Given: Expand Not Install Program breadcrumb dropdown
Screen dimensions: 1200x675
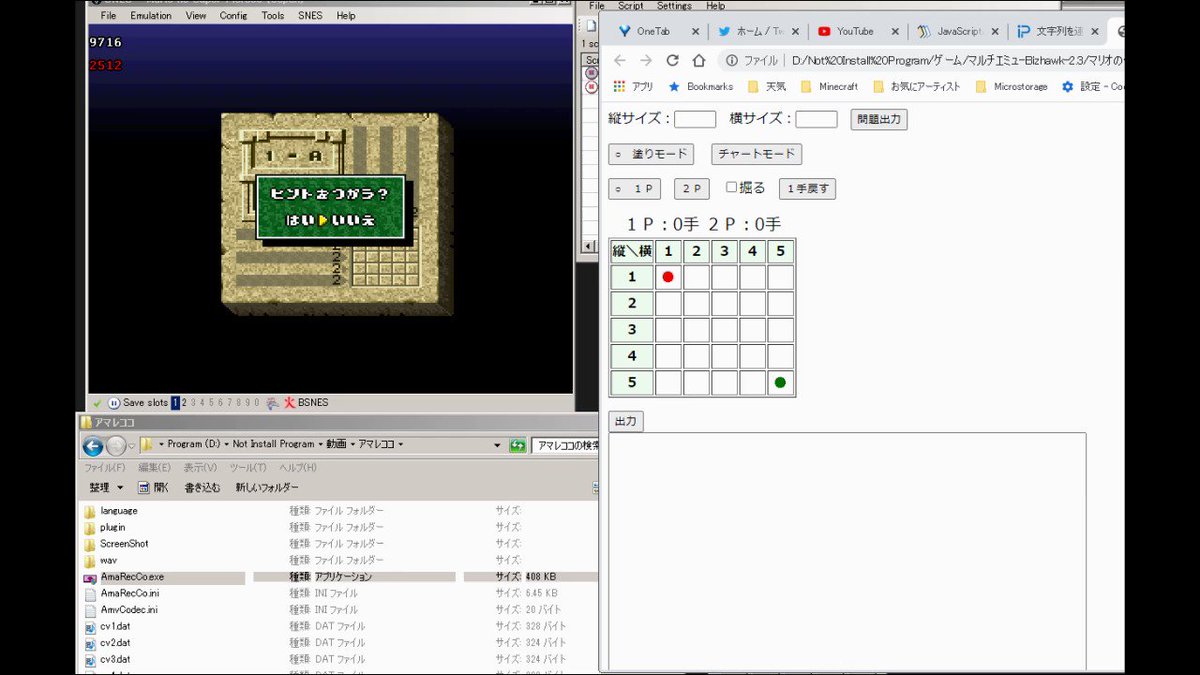Looking at the screenshot, I should (x=319, y=444).
